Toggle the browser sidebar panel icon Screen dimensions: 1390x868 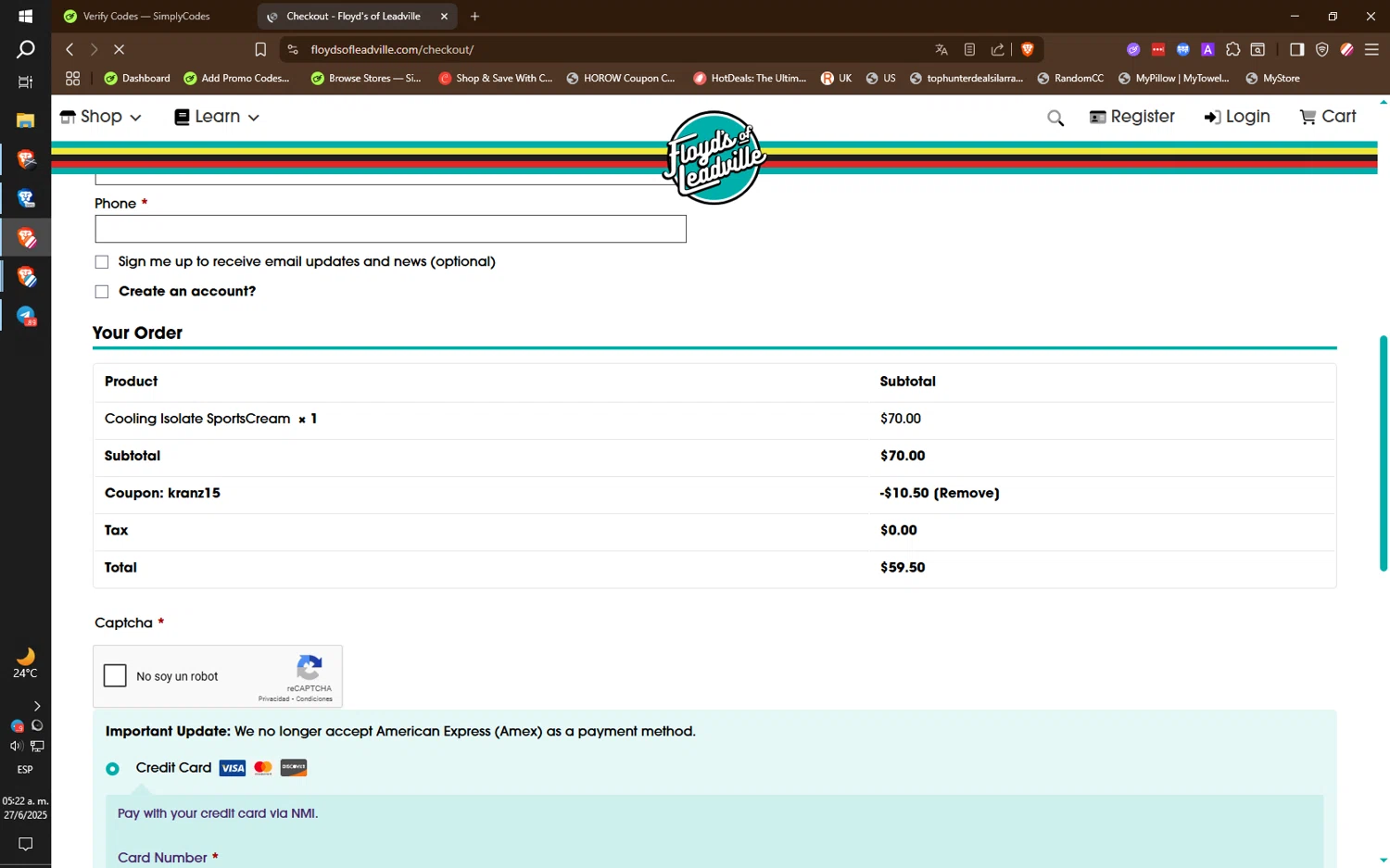(1296, 50)
